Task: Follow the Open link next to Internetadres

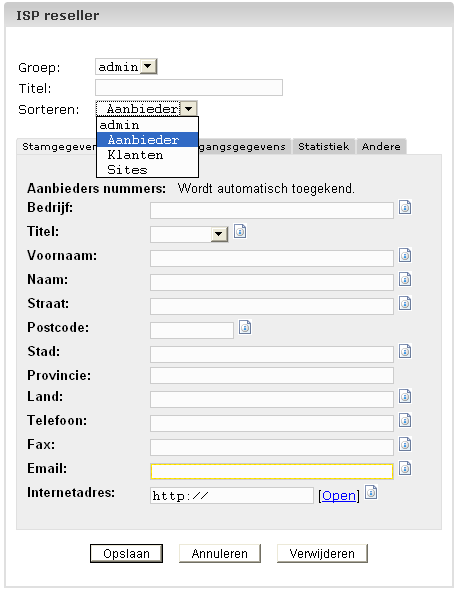Action: [339, 496]
